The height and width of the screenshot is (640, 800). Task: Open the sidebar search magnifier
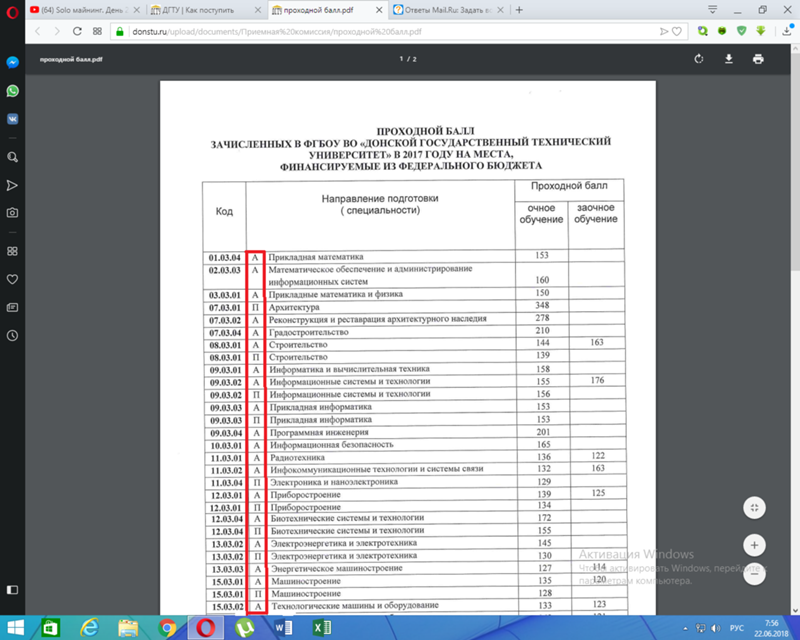(13, 157)
